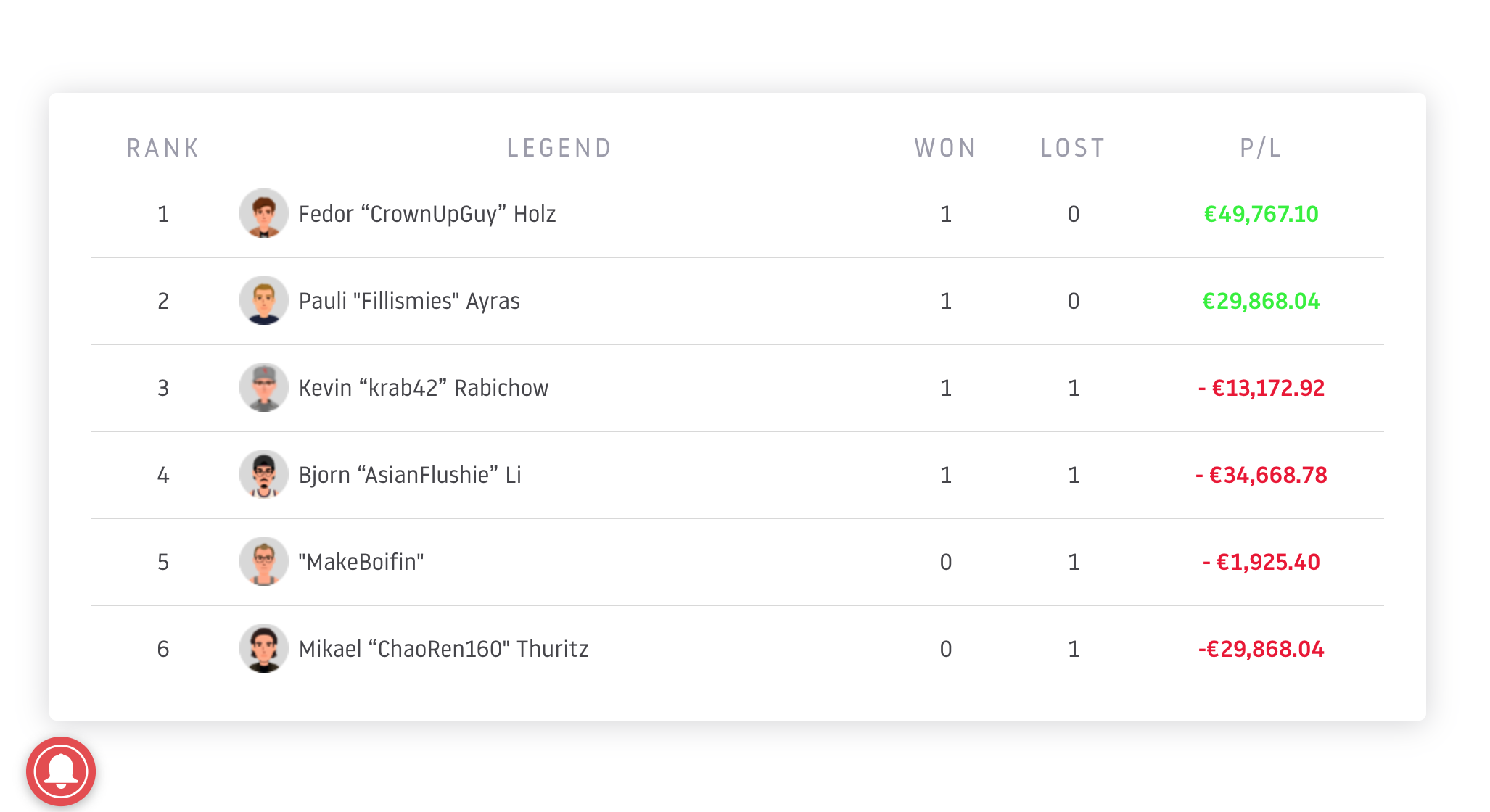Click the - €34,668.78 loss value

tap(1261, 475)
